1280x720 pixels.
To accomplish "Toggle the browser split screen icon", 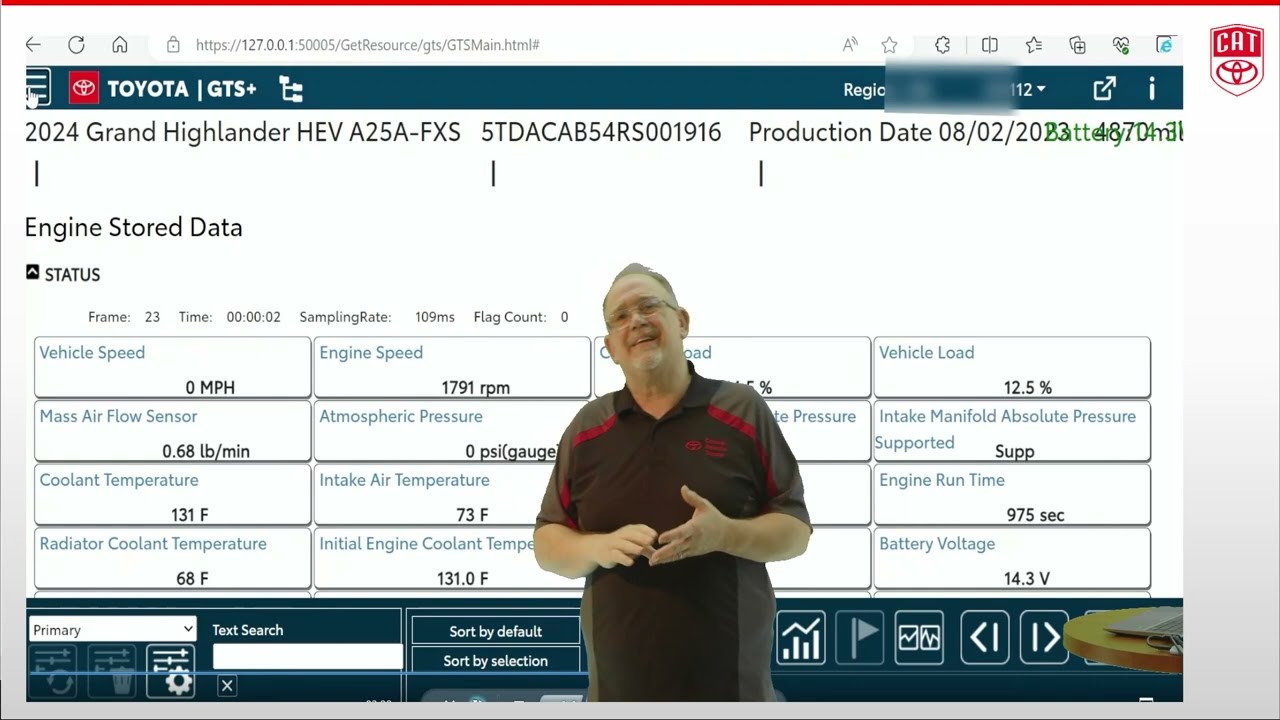I will [x=990, y=45].
